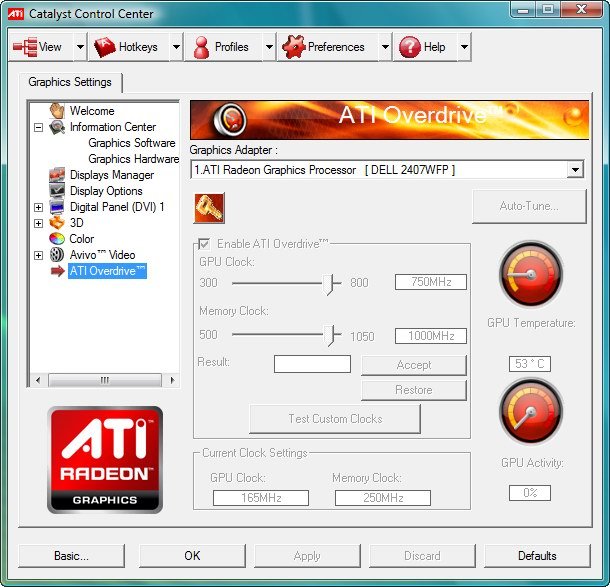The height and width of the screenshot is (587, 610).
Task: Open the Help dropdown arrow
Action: tap(465, 47)
